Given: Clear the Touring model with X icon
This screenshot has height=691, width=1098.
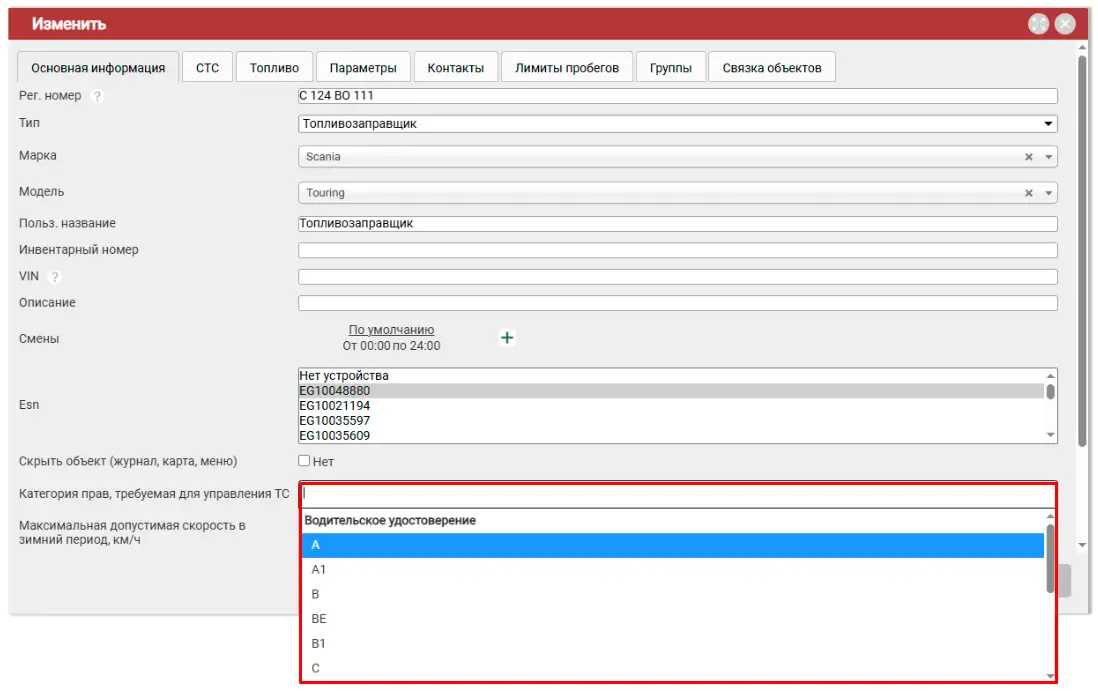Looking at the screenshot, I should (x=1028, y=193).
